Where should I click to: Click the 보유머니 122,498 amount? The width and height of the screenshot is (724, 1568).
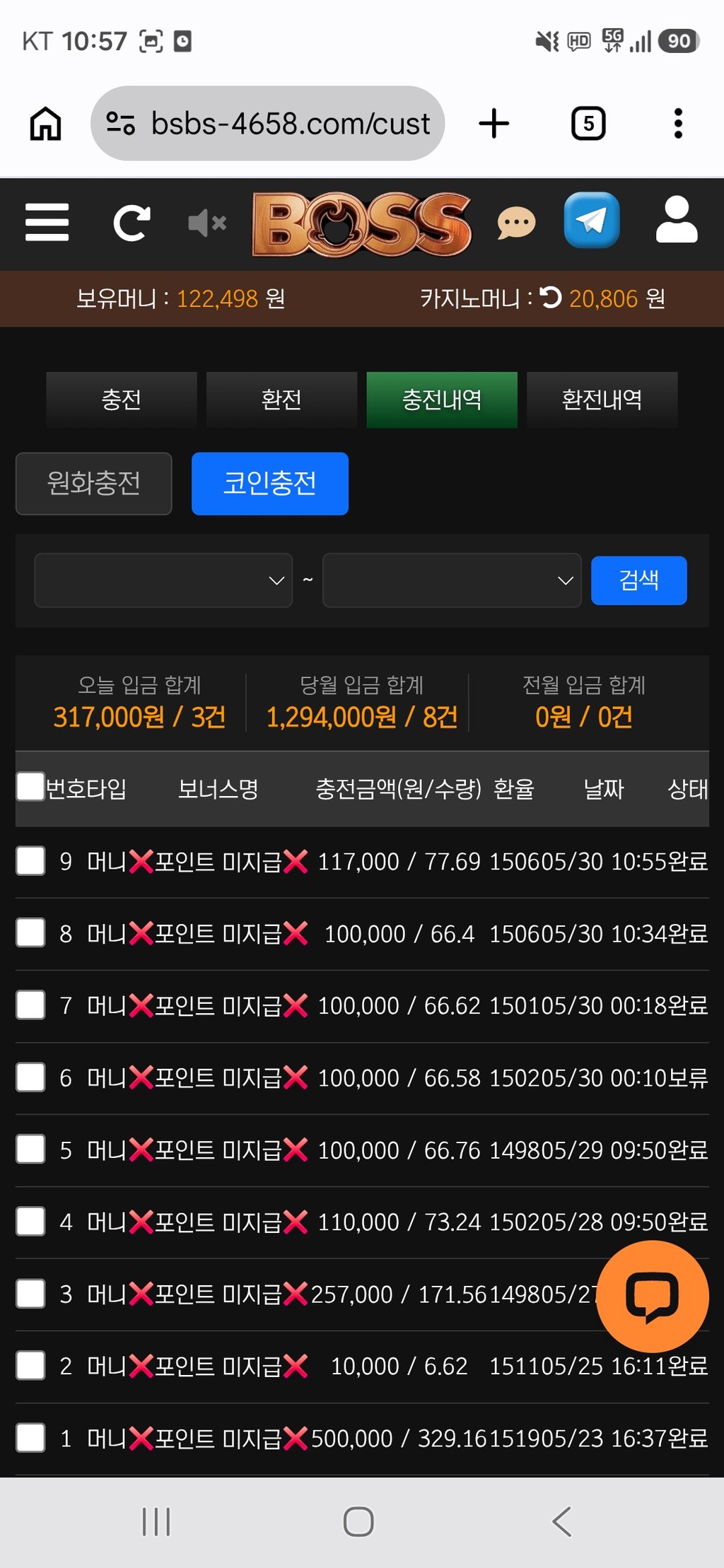[x=217, y=298]
